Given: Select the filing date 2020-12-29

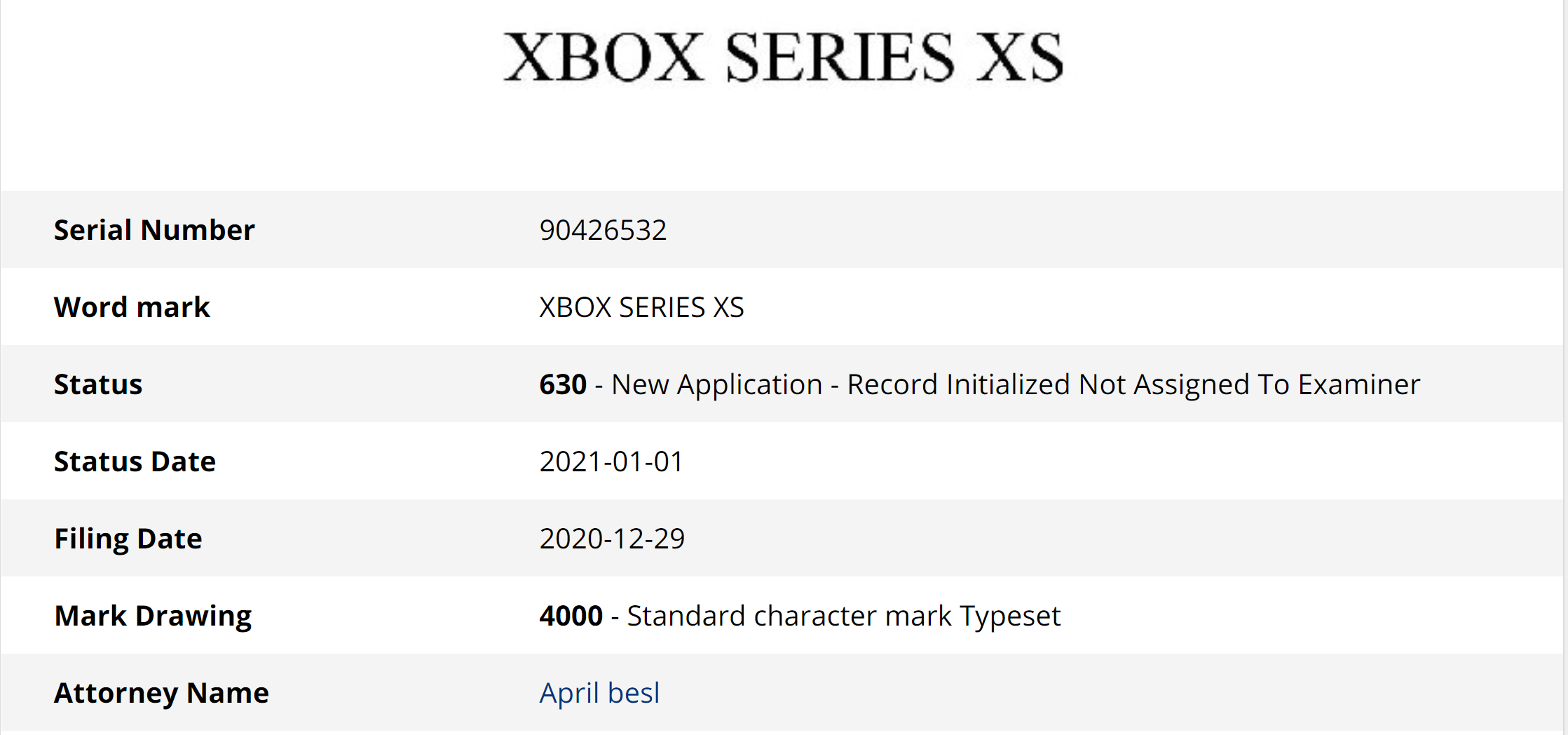Looking at the screenshot, I should (612, 539).
